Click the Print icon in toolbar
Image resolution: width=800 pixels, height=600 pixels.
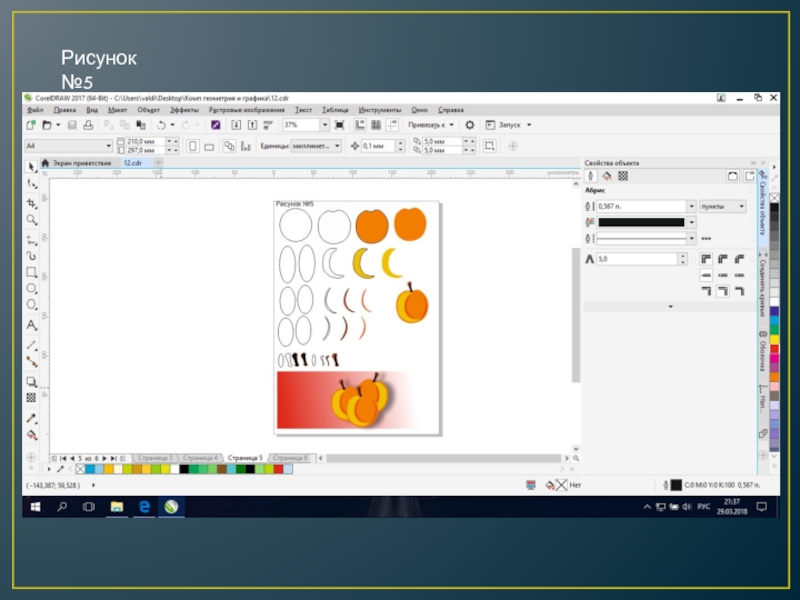tap(88, 125)
